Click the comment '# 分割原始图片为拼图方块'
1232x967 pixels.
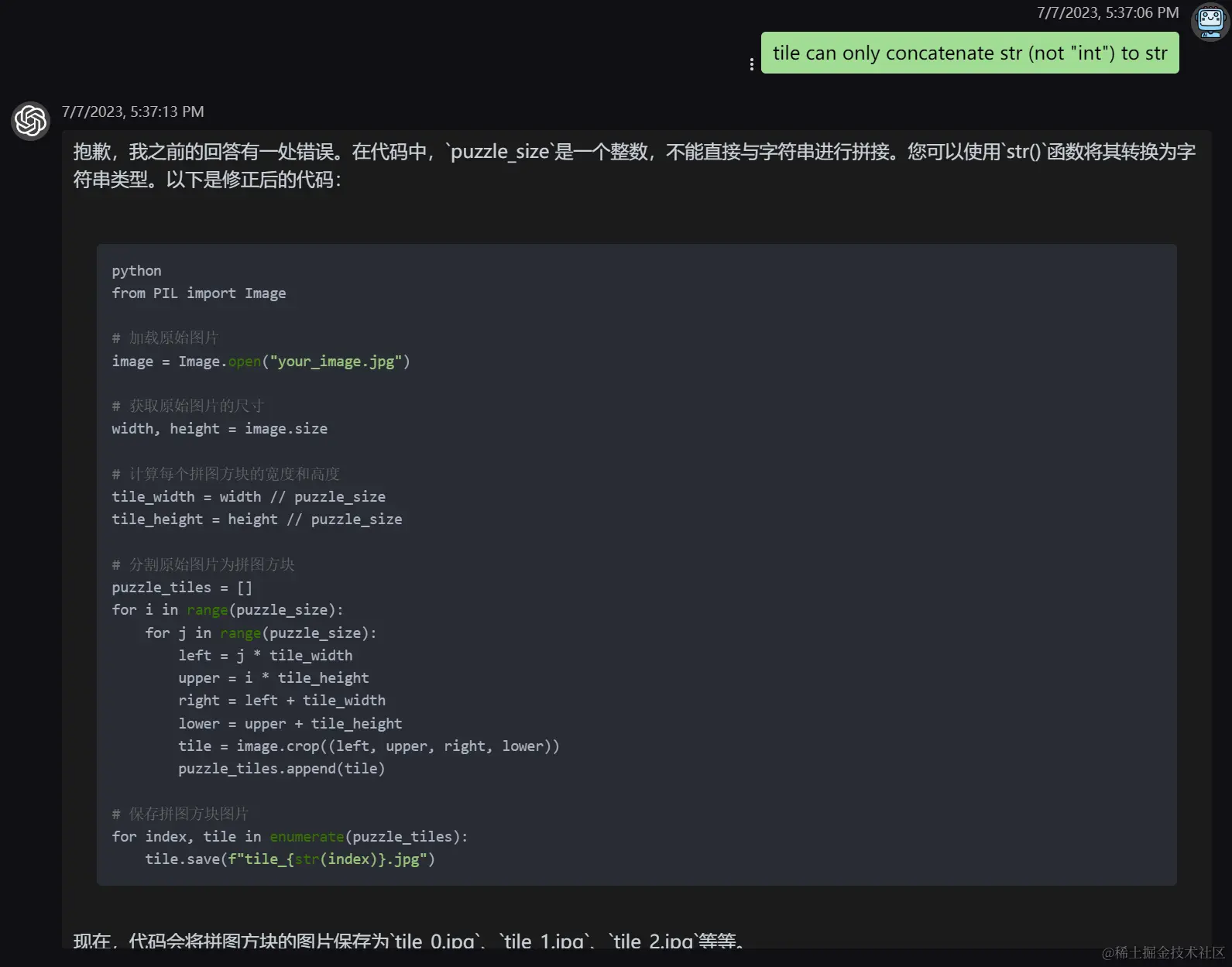click(x=203, y=565)
